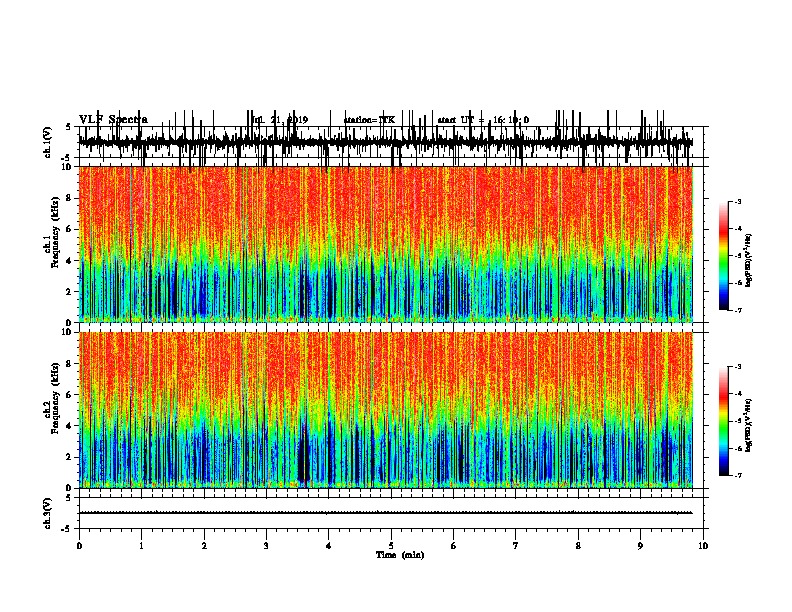Click the '-3' label on ch.2 color bar
The height and width of the screenshot is (612, 792).
[737, 367]
